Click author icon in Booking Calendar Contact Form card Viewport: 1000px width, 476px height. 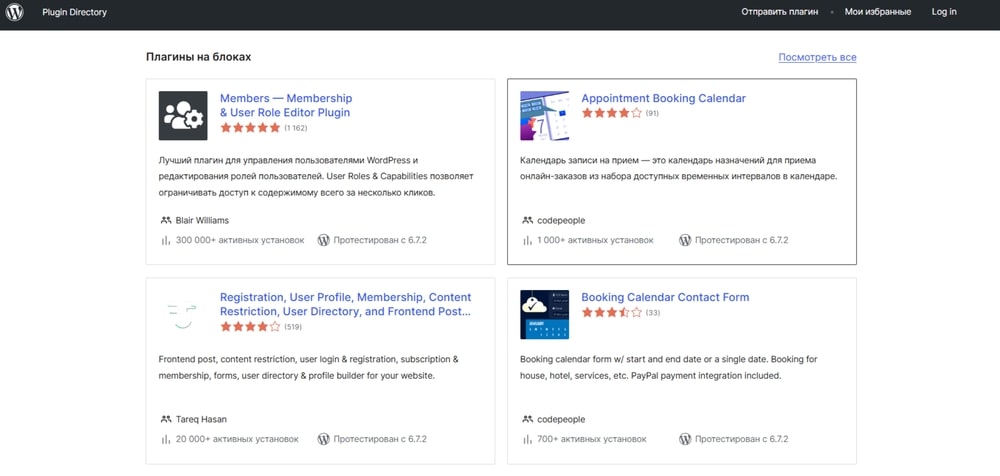tap(527, 419)
